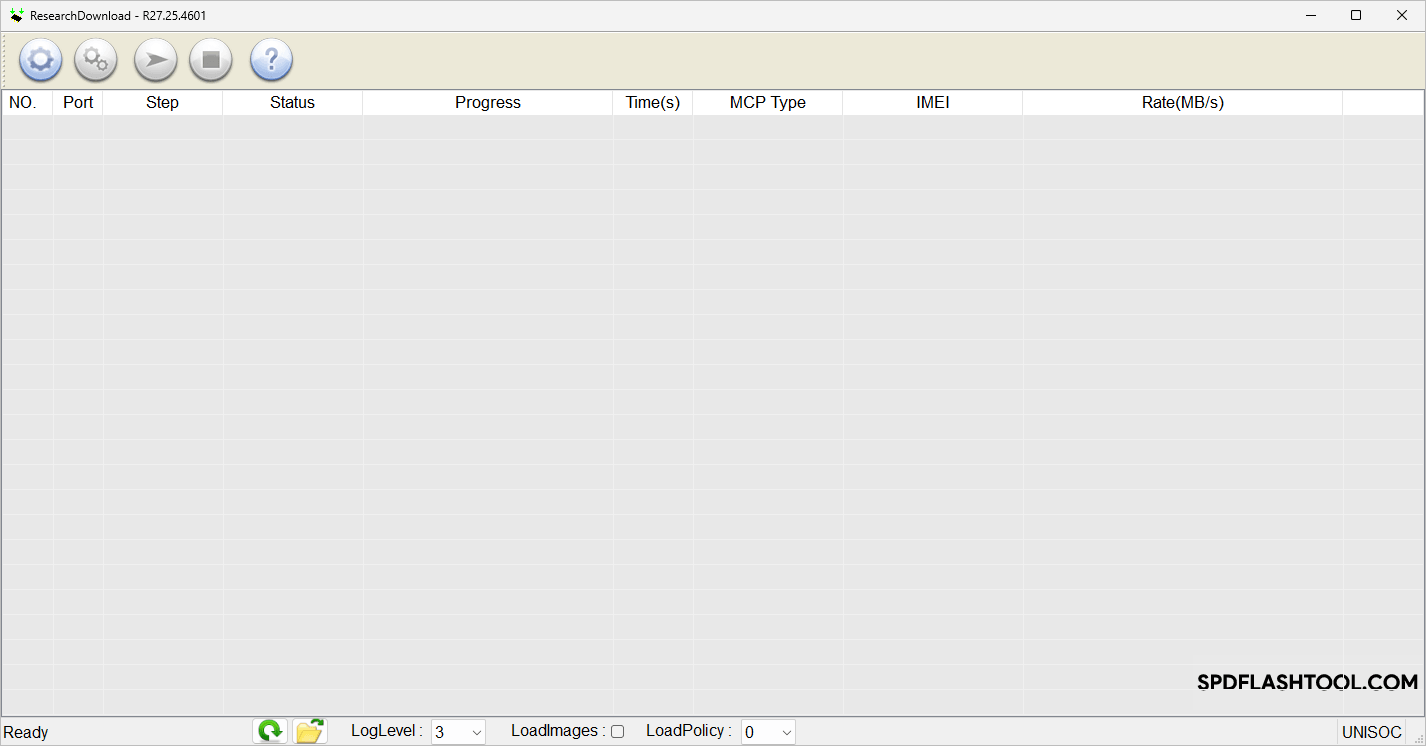Click the ResearchDownload app icon in title bar

click(x=17, y=15)
